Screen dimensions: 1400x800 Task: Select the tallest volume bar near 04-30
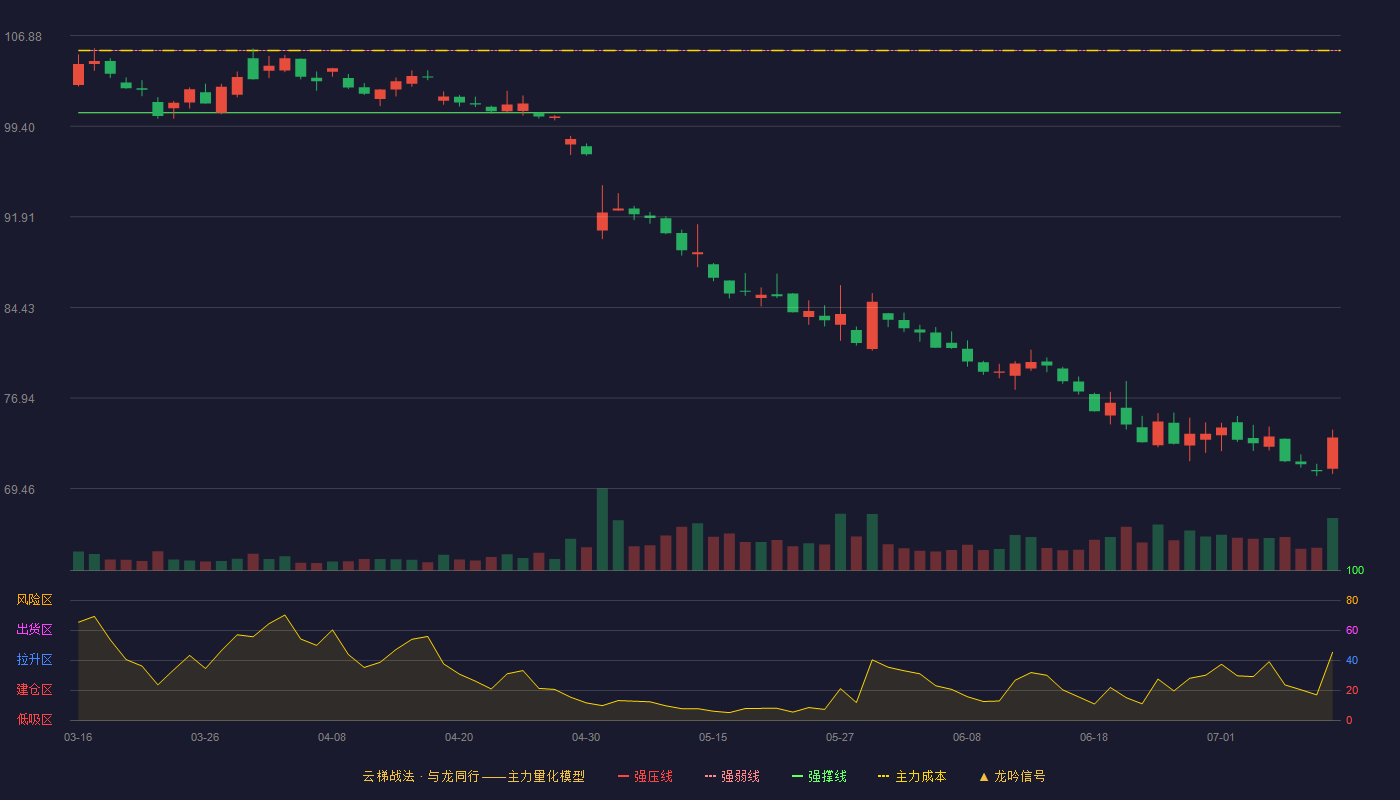click(602, 529)
